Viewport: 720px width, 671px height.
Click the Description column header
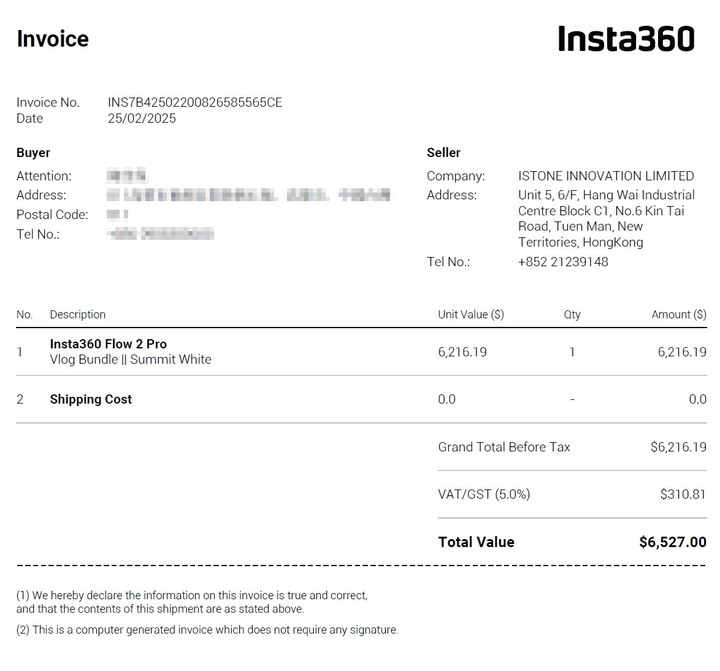pos(77,314)
